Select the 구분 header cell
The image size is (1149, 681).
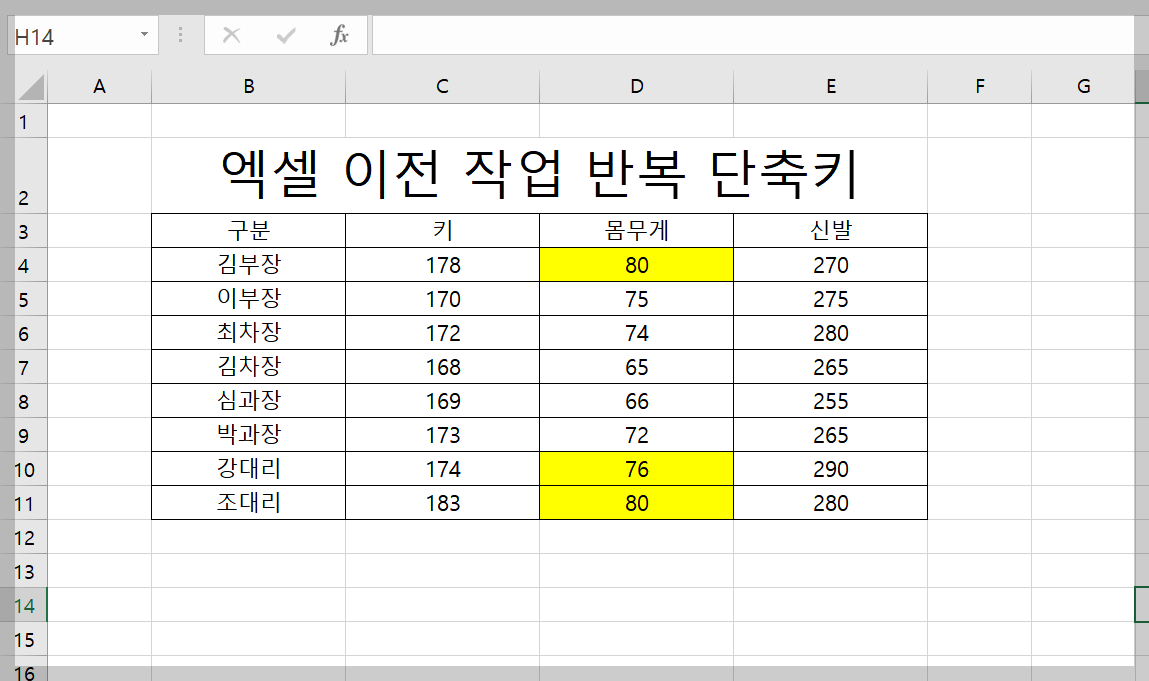tap(247, 230)
